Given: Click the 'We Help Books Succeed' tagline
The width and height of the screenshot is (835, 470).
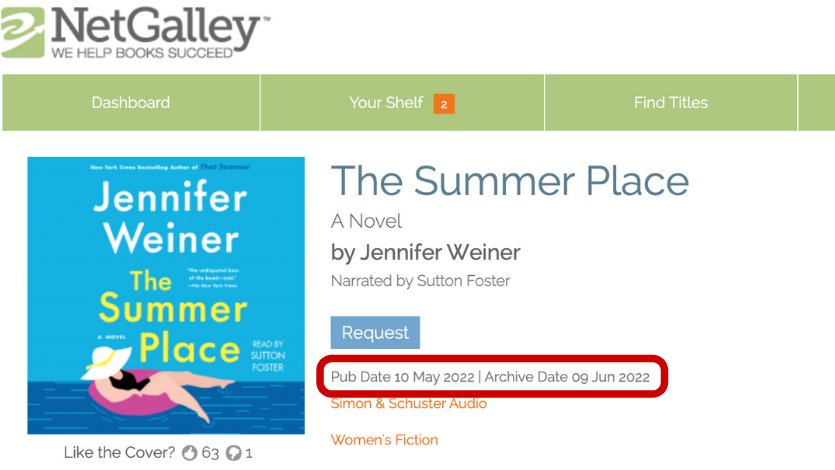Looking at the screenshot, I should click(x=142, y=52).
